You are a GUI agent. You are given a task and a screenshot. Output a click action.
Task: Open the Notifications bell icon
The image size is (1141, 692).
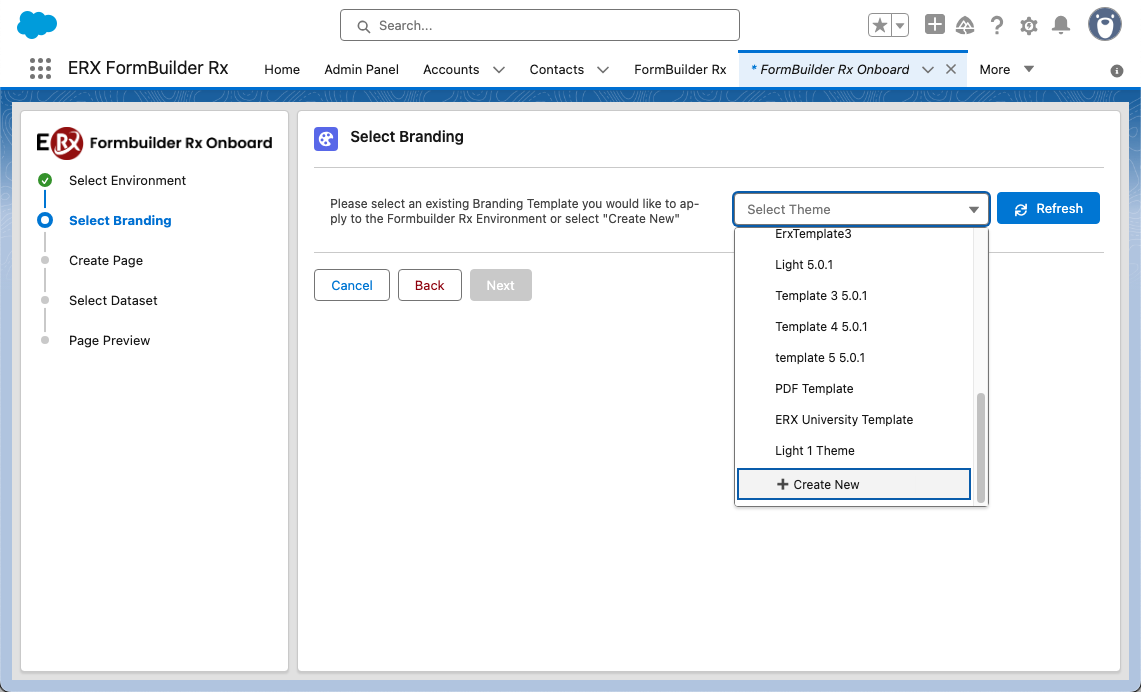pyautogui.click(x=1061, y=26)
